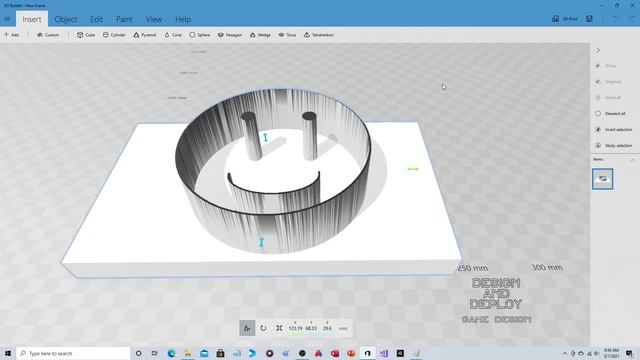Toggle Sticky selection option
This screenshot has width=640, height=360.
coord(613,145)
